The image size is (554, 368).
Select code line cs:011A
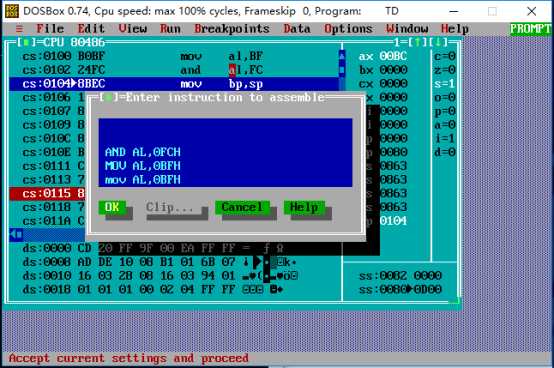pyautogui.click(x=48, y=221)
